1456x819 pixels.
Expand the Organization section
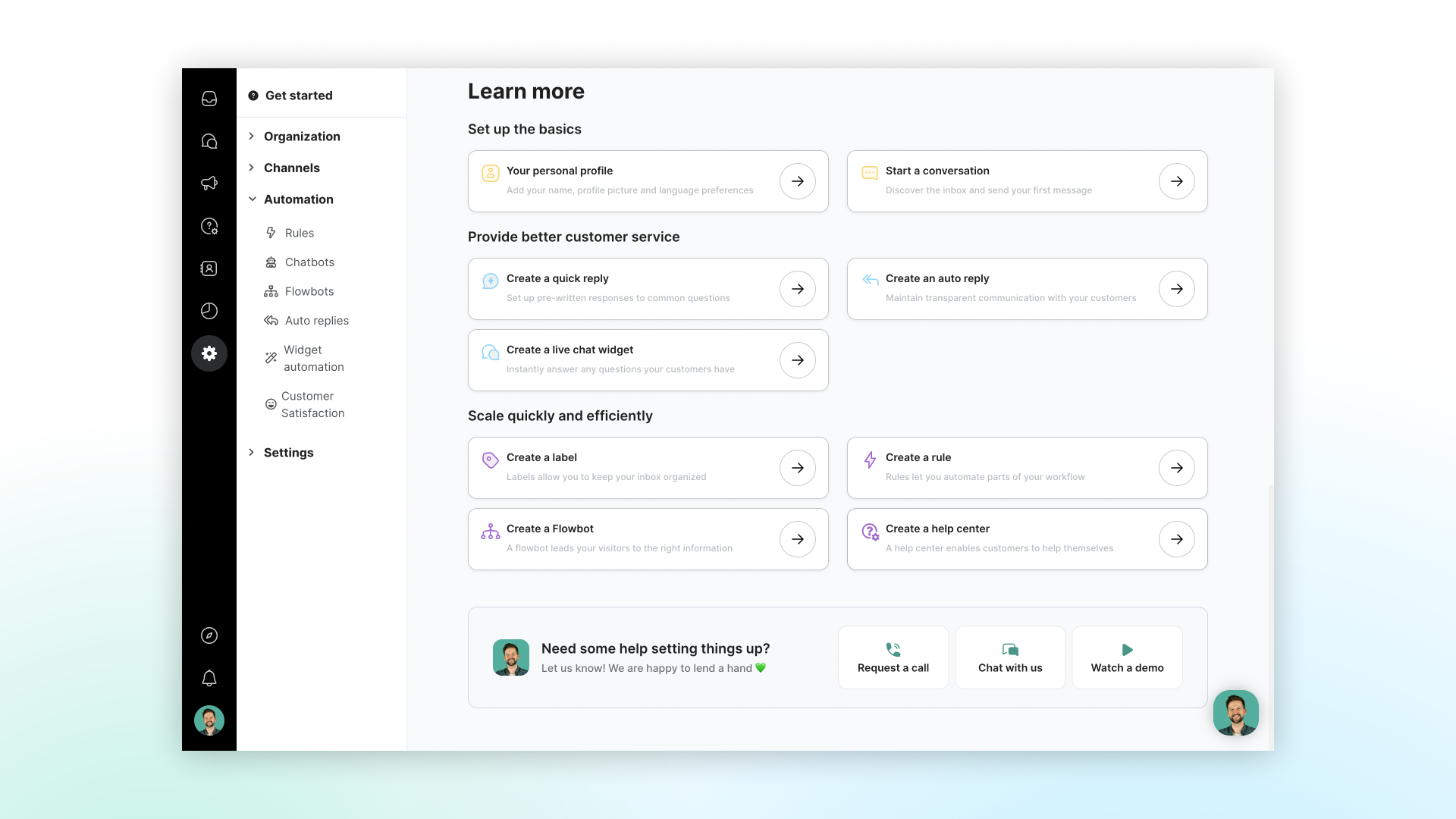(x=301, y=136)
